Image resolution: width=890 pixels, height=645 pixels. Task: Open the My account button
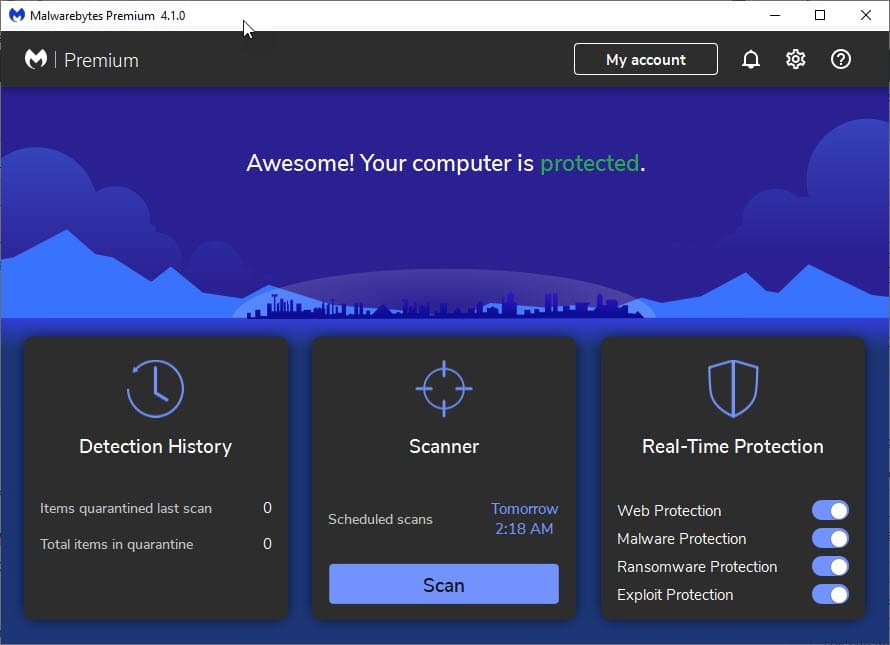tap(645, 60)
